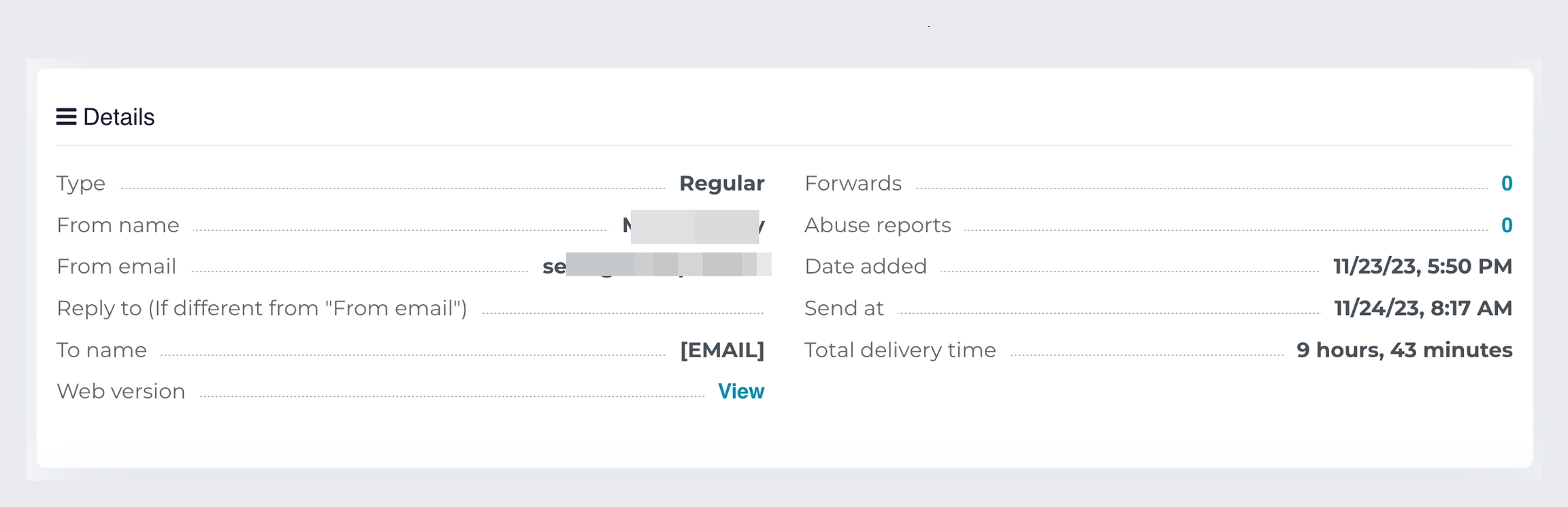Click the Send at timestamp 11/24/23
The width and height of the screenshot is (1568, 507).
1423,308
